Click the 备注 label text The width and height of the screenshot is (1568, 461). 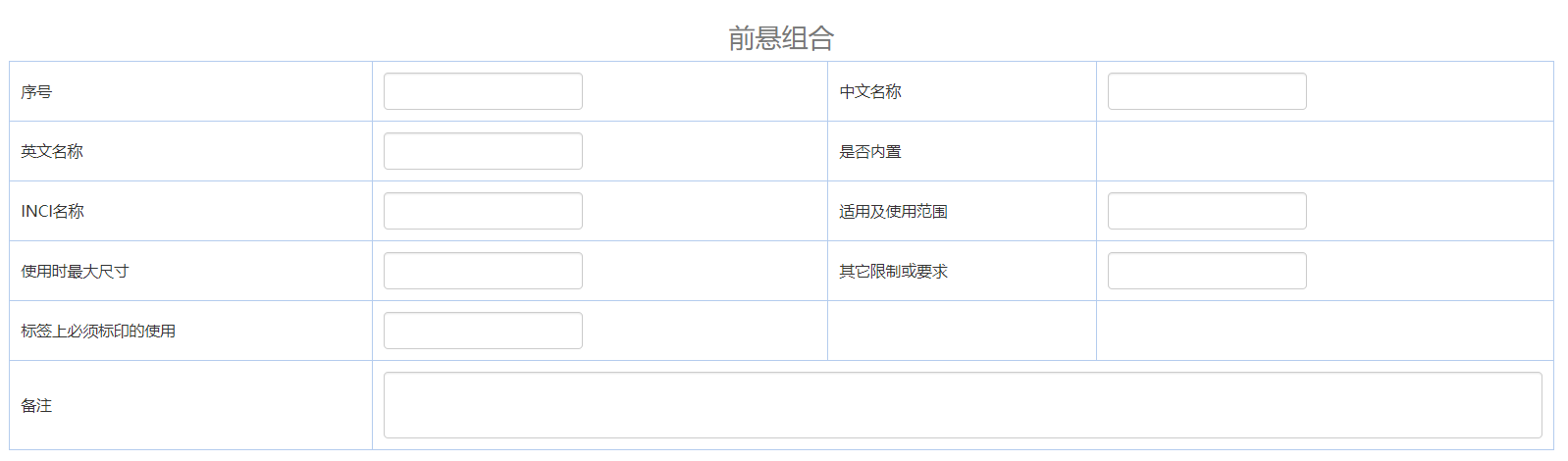tap(36, 406)
